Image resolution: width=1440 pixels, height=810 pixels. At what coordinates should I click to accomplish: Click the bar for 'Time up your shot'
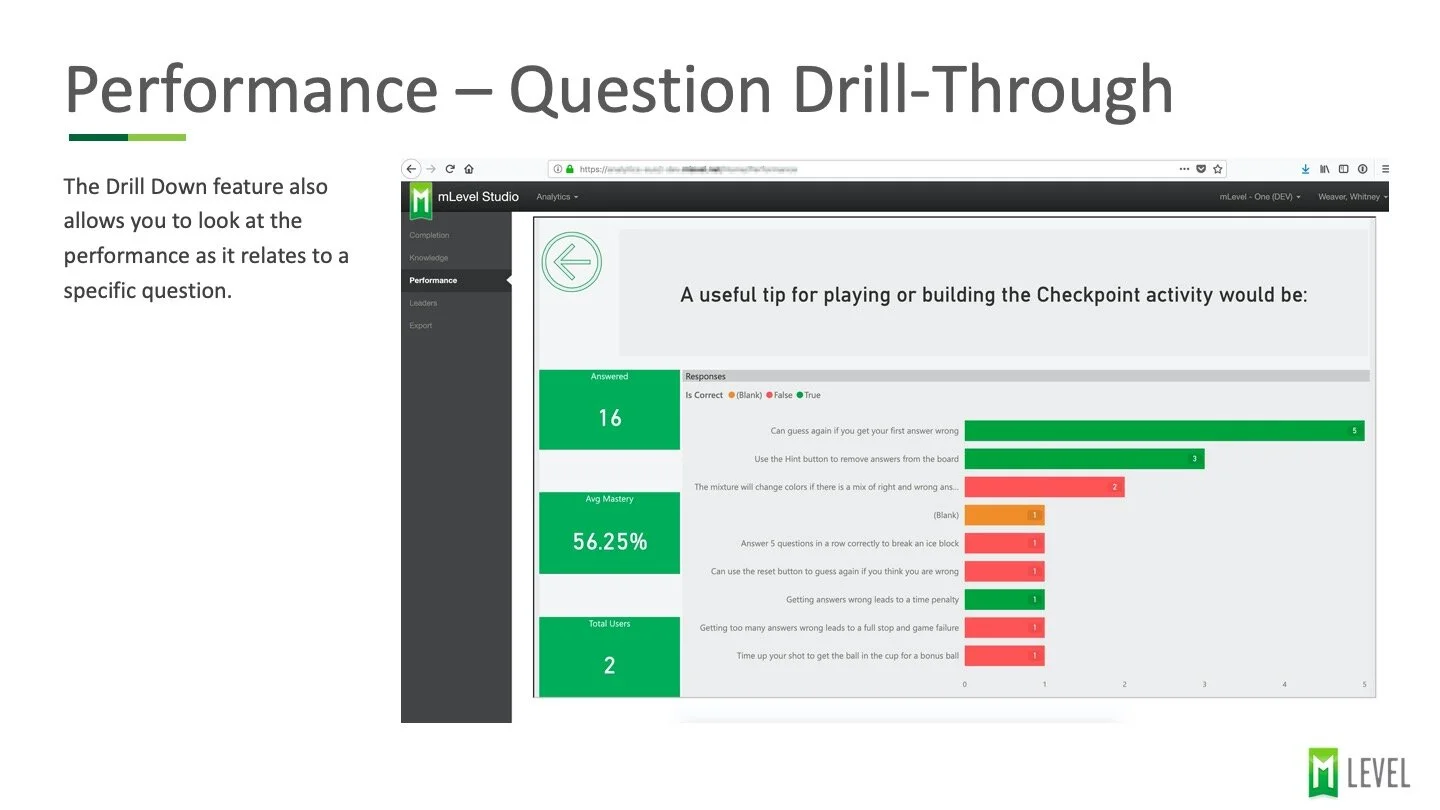(x=1004, y=656)
